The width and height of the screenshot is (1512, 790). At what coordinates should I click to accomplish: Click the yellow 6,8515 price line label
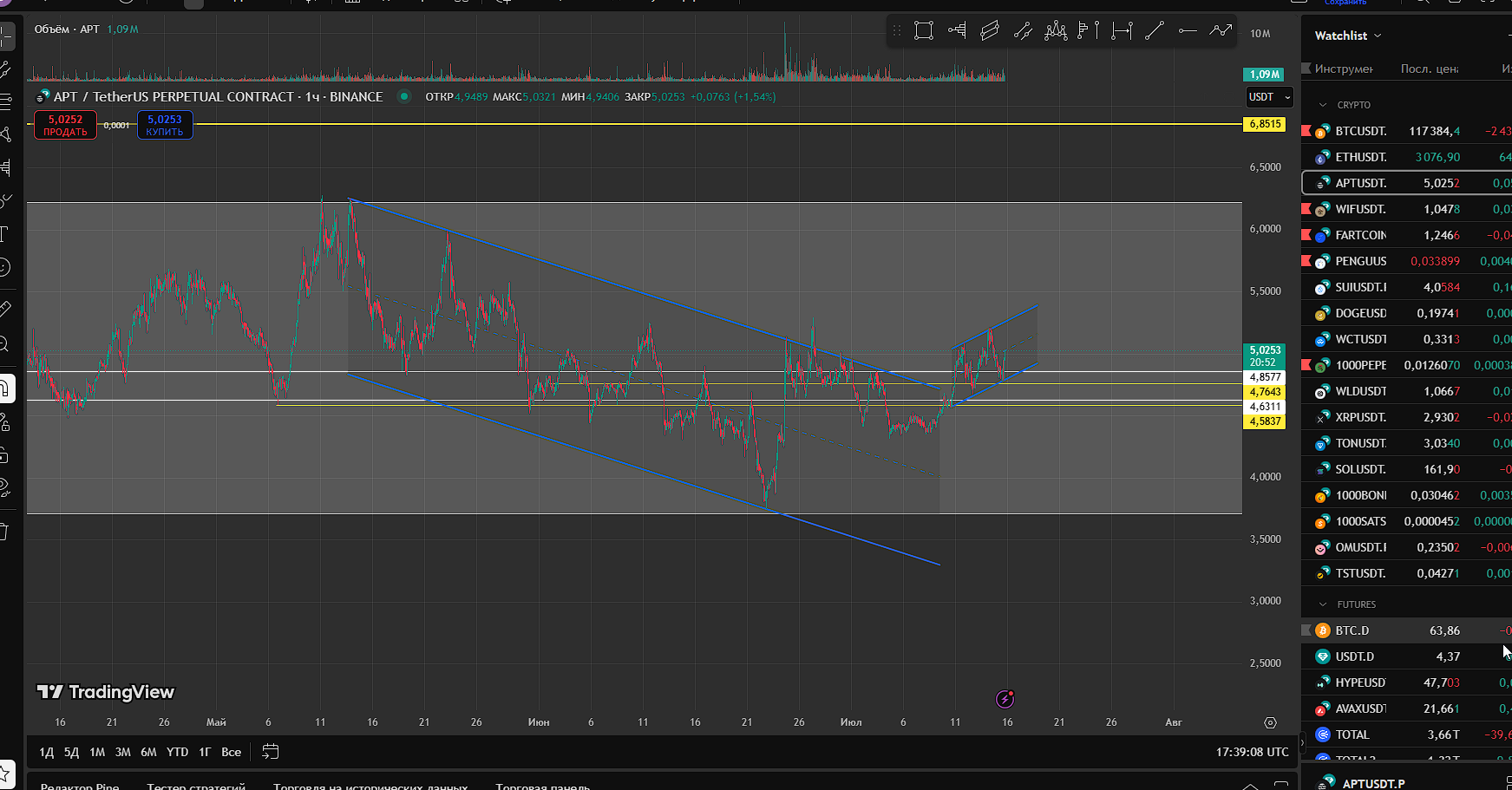tap(1265, 124)
